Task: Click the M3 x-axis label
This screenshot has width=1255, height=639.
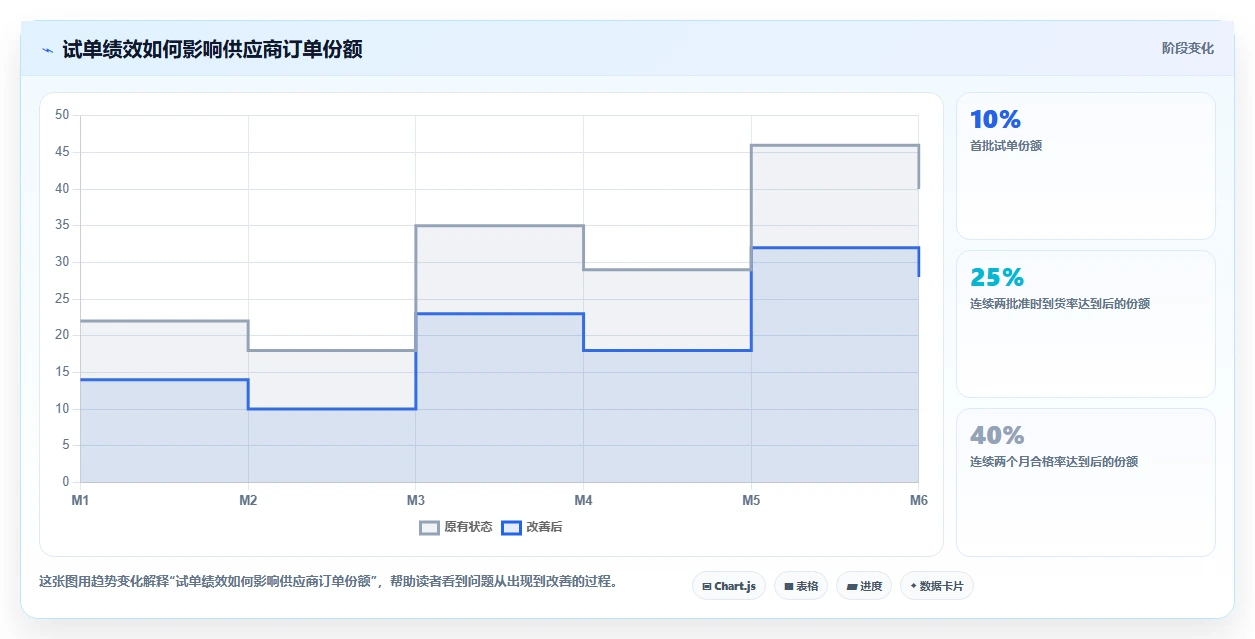Action: [x=415, y=500]
